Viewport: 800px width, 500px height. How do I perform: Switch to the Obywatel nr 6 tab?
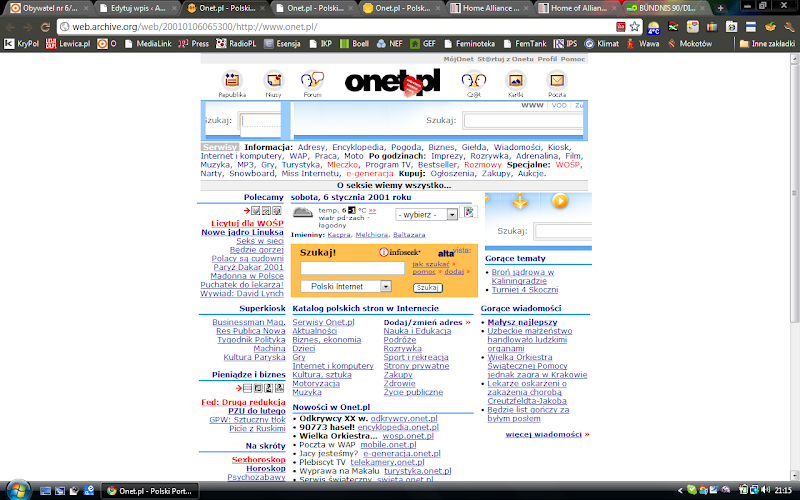coord(50,8)
